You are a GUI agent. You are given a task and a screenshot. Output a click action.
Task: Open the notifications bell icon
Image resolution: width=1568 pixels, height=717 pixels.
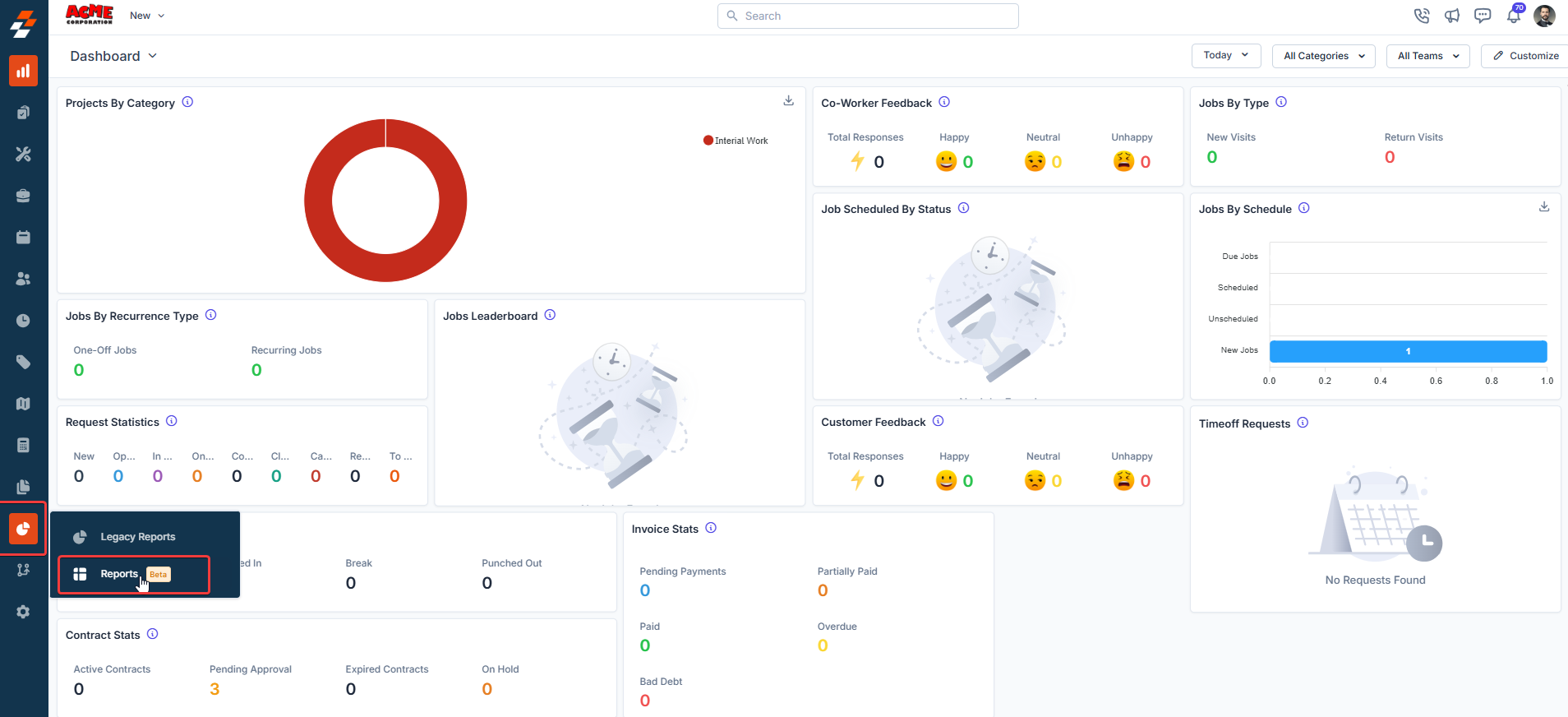(x=1514, y=15)
